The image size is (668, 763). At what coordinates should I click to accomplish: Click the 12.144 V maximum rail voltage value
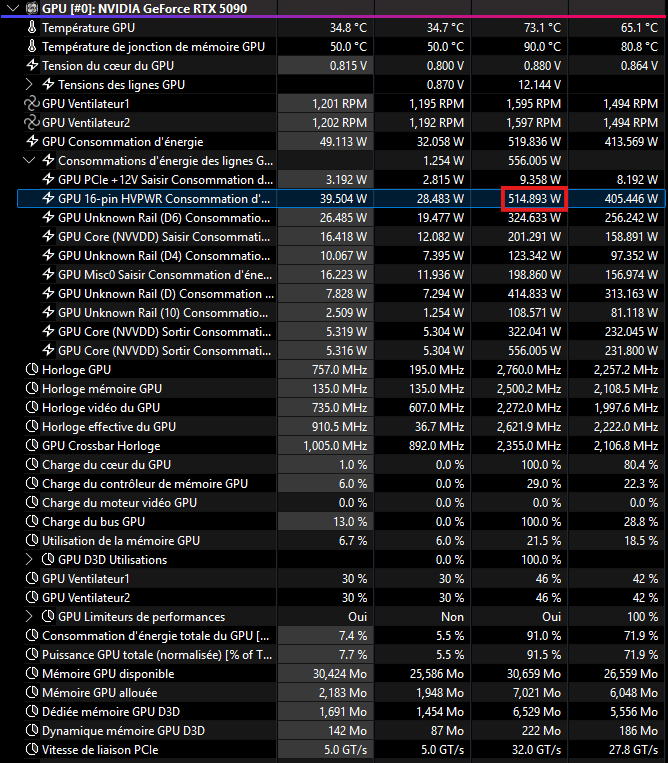point(540,85)
